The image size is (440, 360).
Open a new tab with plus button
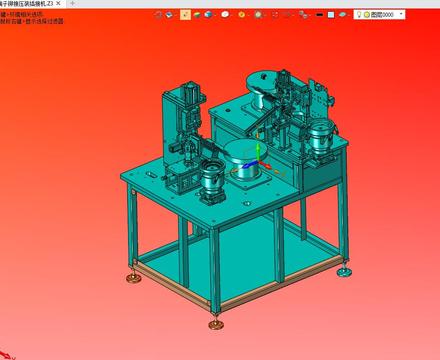pos(72,3)
